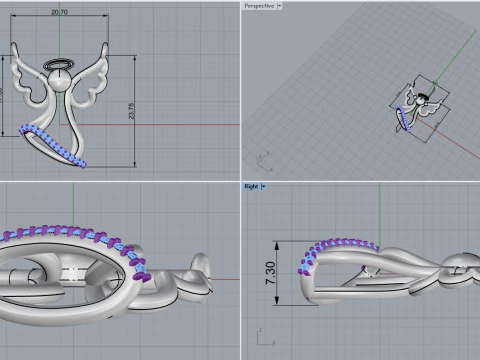Select the angel's halo ring in top-left view

[59, 65]
